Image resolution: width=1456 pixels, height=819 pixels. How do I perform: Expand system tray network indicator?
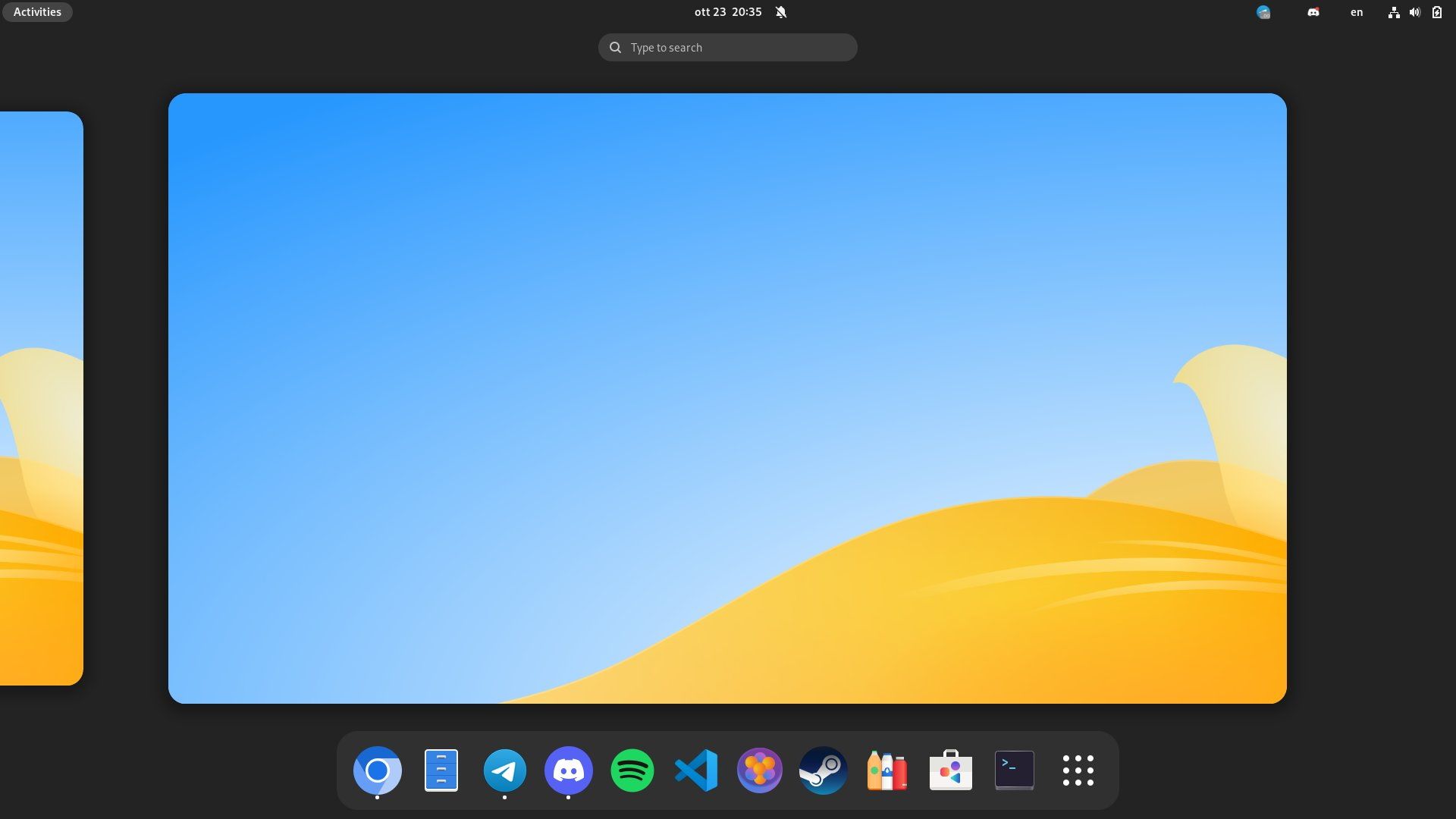pyautogui.click(x=1393, y=12)
